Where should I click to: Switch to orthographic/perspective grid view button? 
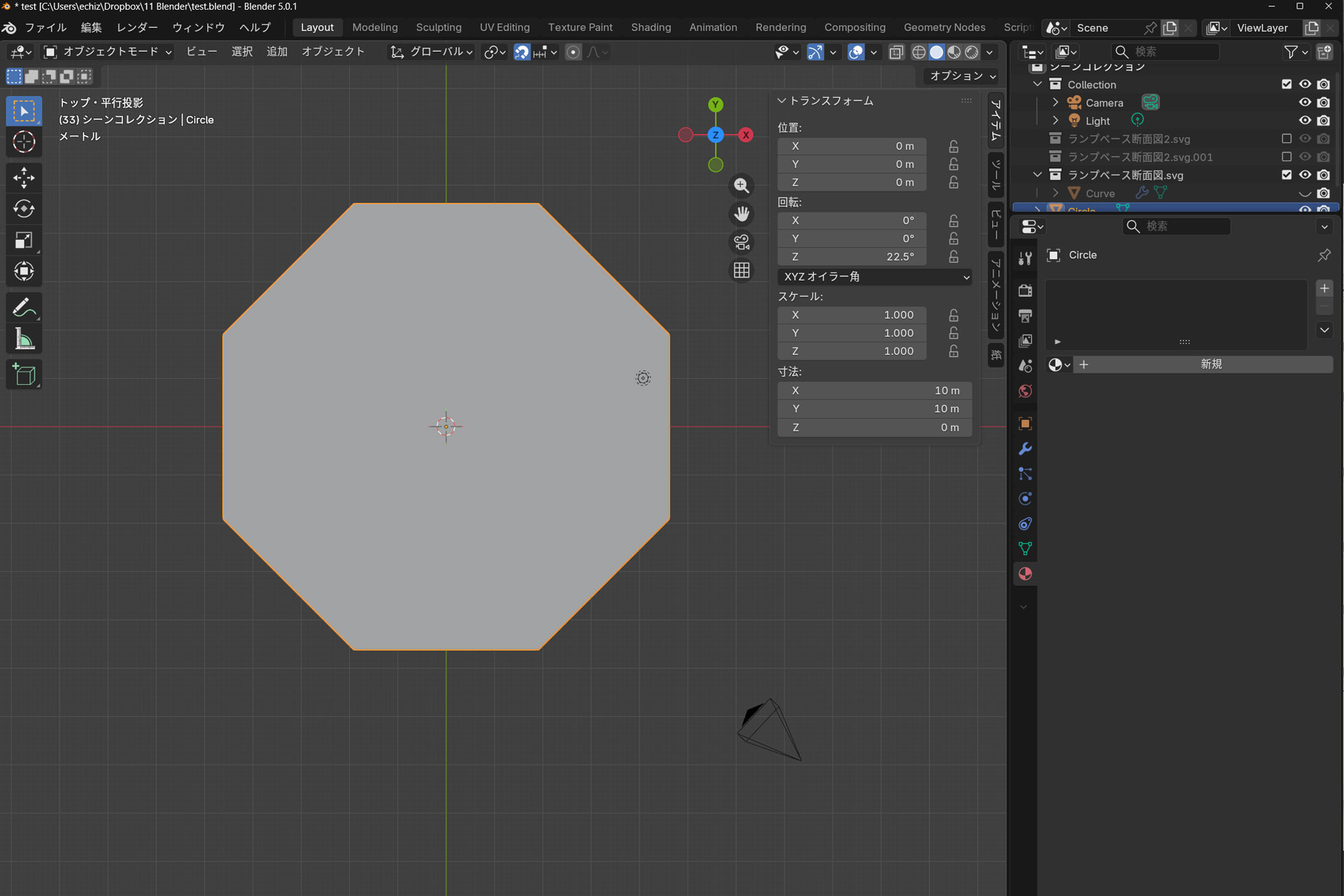click(741, 270)
